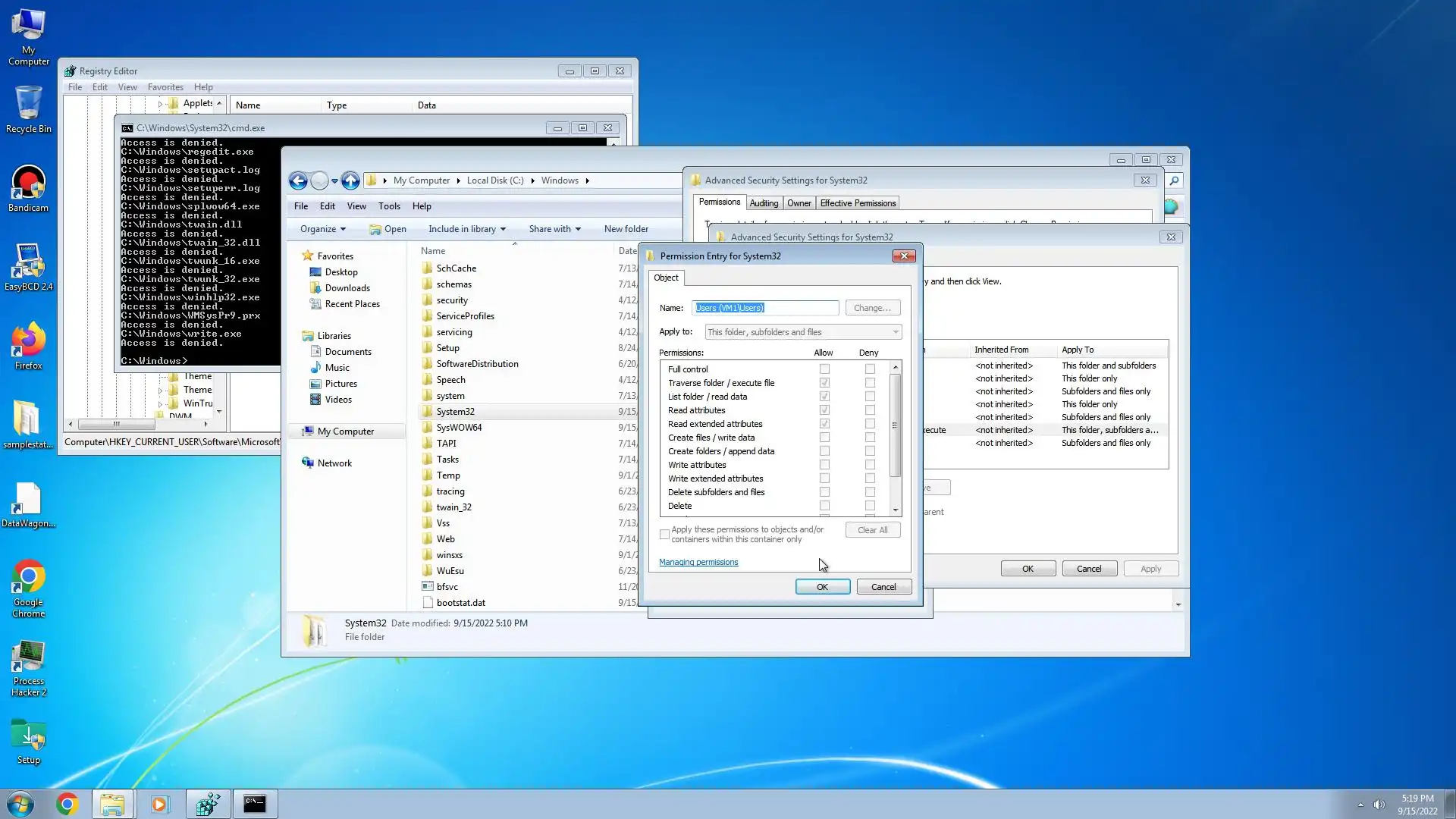This screenshot has height=819, width=1456.
Task: Switch to the Effective Permissions tab
Action: coord(858,203)
